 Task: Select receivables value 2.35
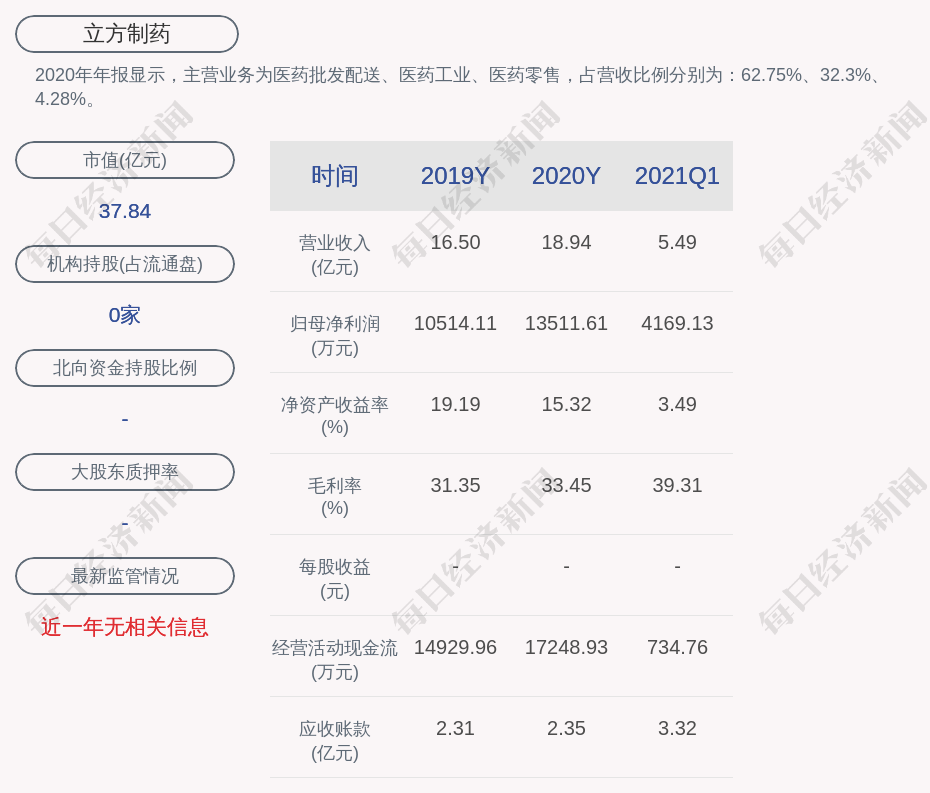click(566, 728)
